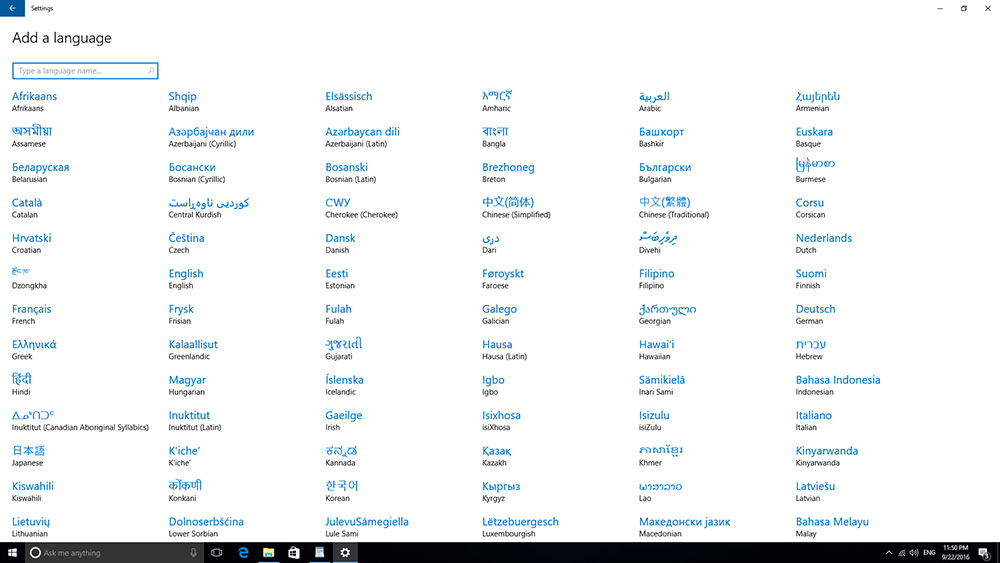Image resolution: width=1000 pixels, height=563 pixels.
Task: Show hidden system tray icons
Action: [889, 552]
